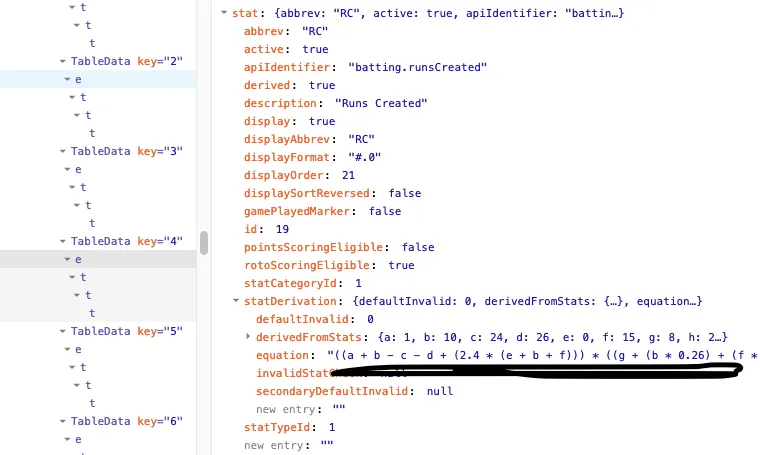Toggle the rotoScoringEligible true value
This screenshot has height=455, width=760.
(x=400, y=265)
